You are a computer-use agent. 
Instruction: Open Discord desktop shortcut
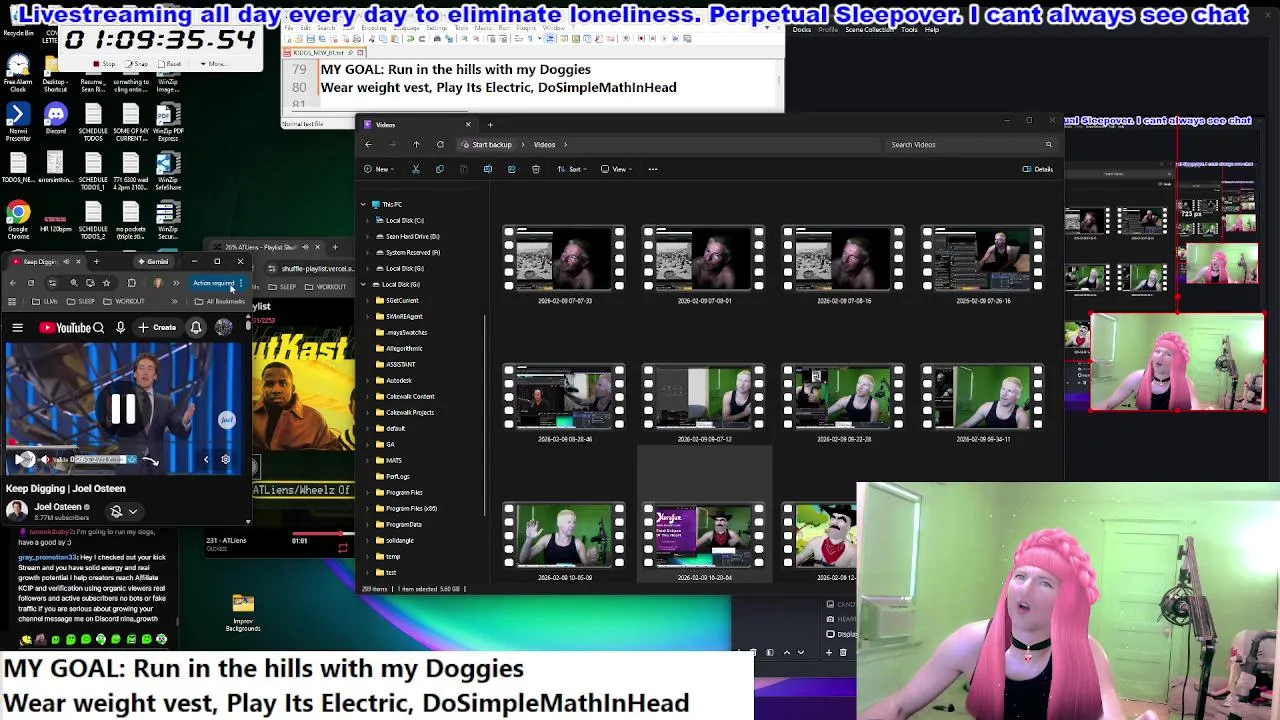point(55,120)
